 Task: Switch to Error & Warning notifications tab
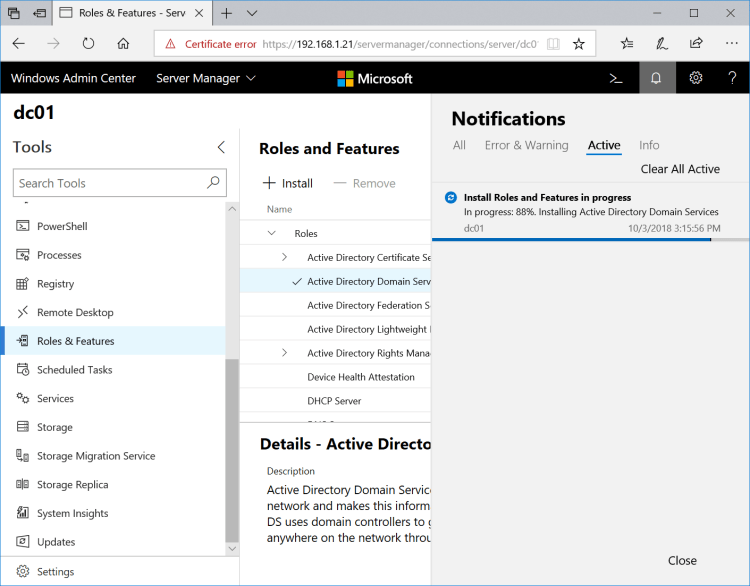coord(526,145)
